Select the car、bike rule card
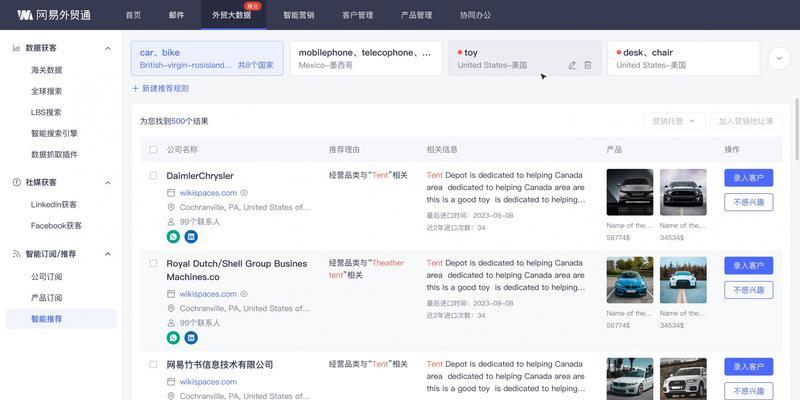 (207, 58)
